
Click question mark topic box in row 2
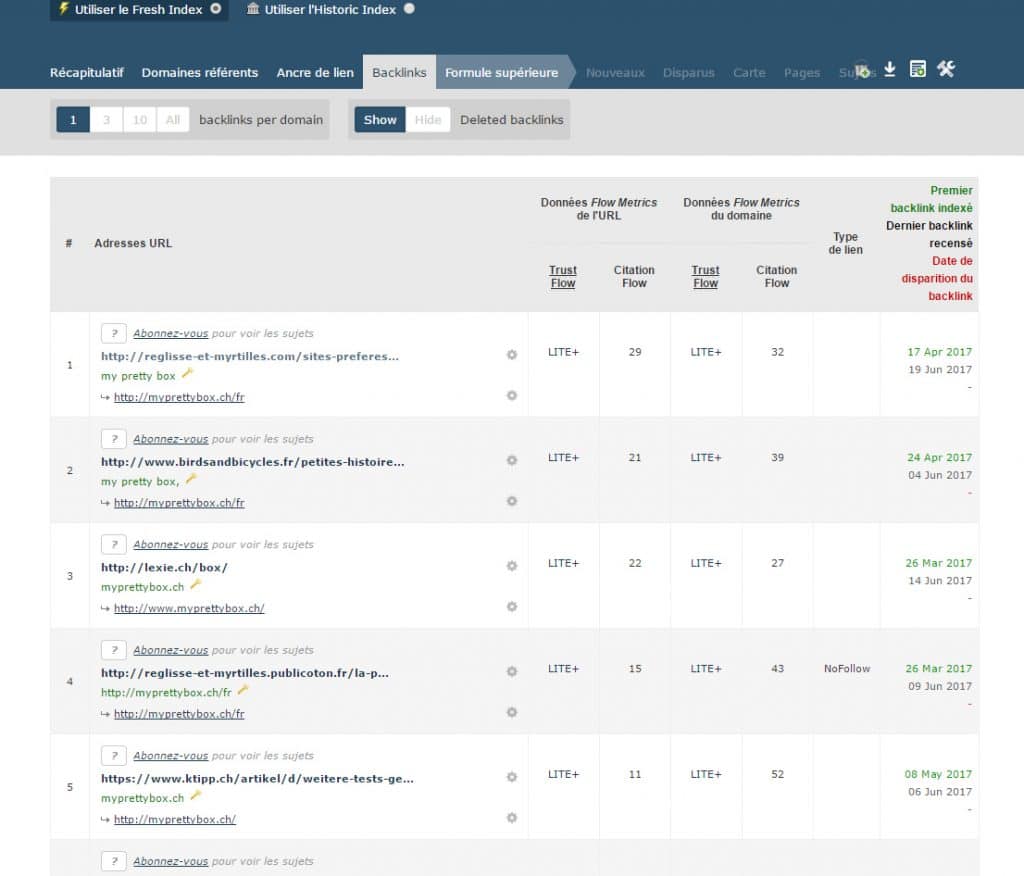click(114, 439)
